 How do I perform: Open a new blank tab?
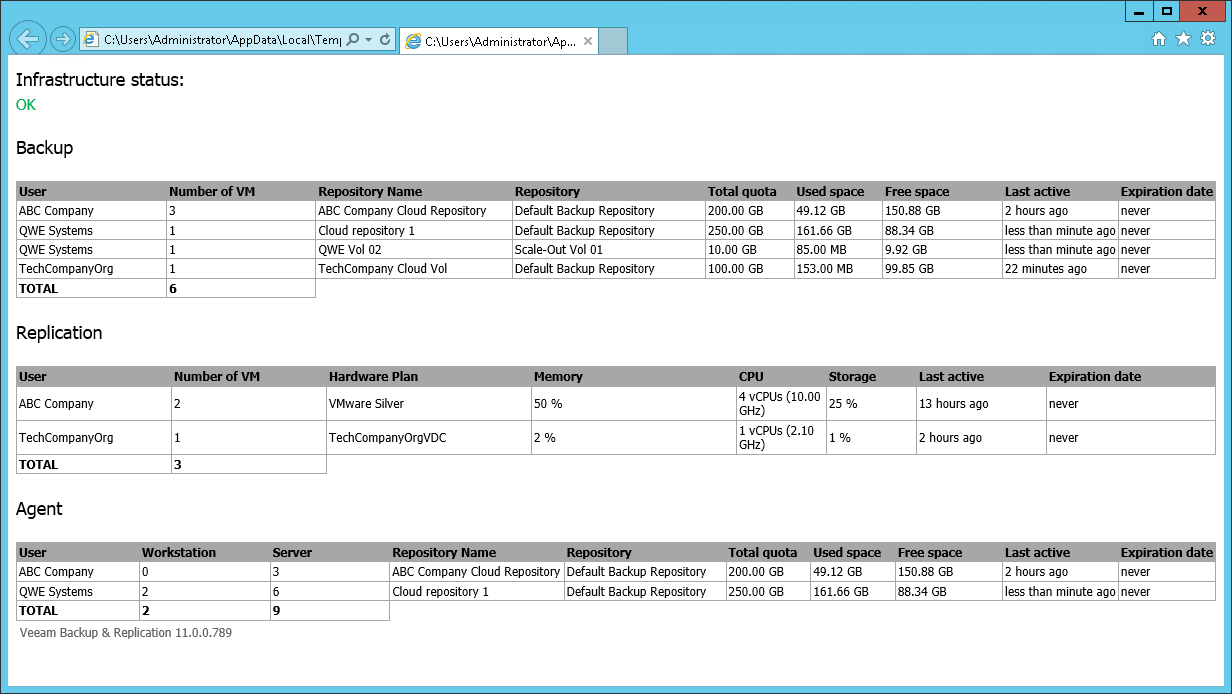(613, 41)
